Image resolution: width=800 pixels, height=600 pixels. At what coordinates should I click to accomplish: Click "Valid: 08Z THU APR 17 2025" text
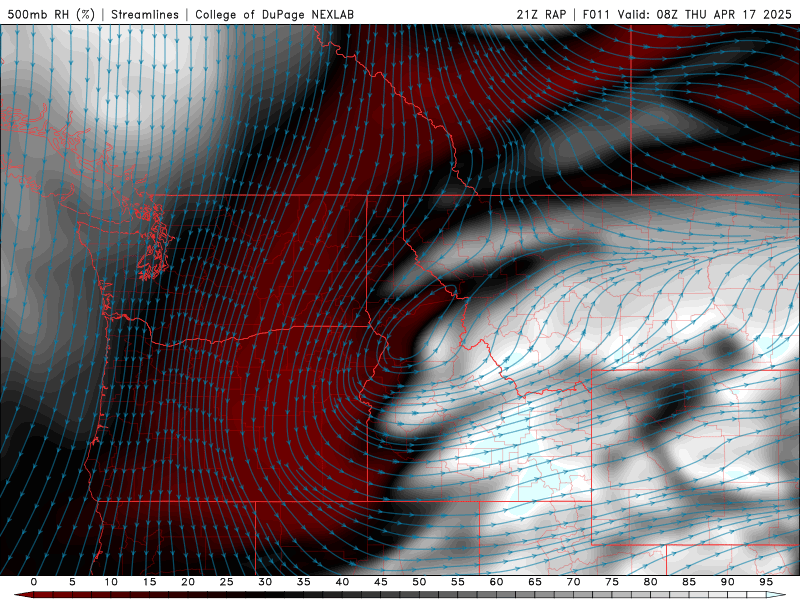coord(705,14)
